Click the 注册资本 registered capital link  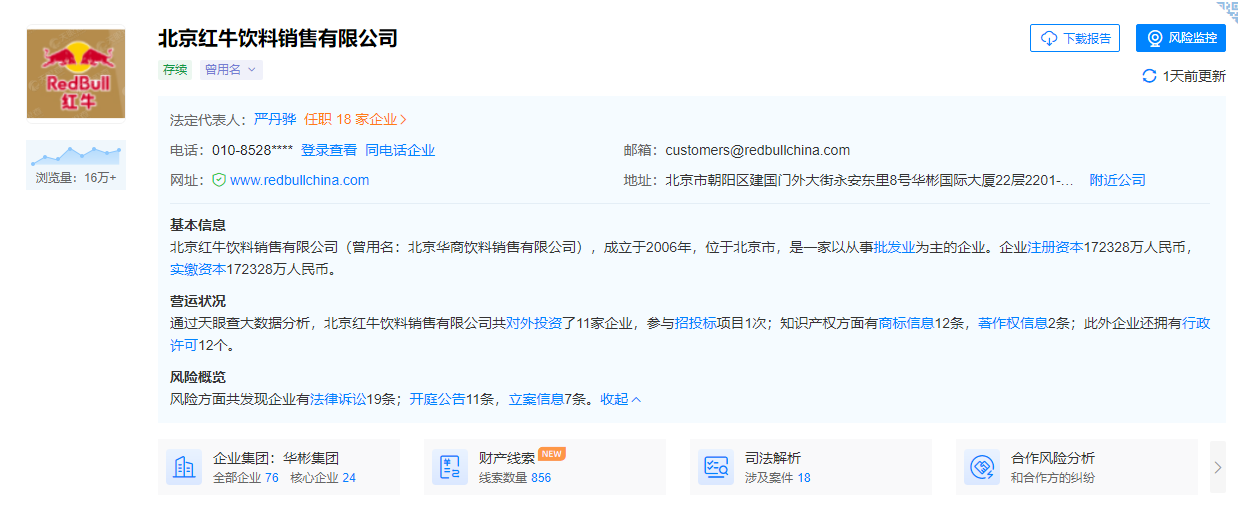pyautogui.click(x=1056, y=247)
